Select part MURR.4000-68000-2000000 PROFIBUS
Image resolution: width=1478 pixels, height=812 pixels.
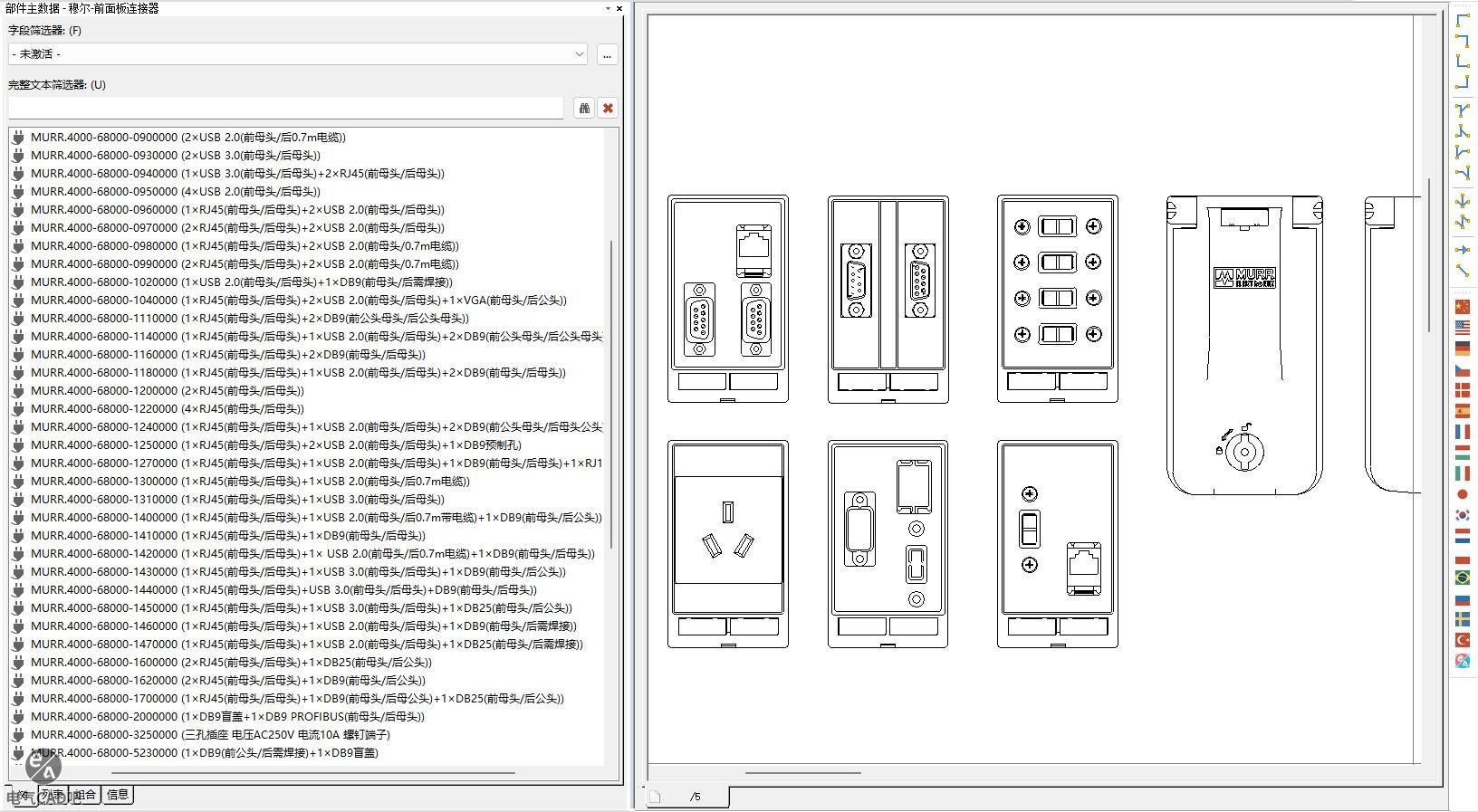[x=228, y=717]
